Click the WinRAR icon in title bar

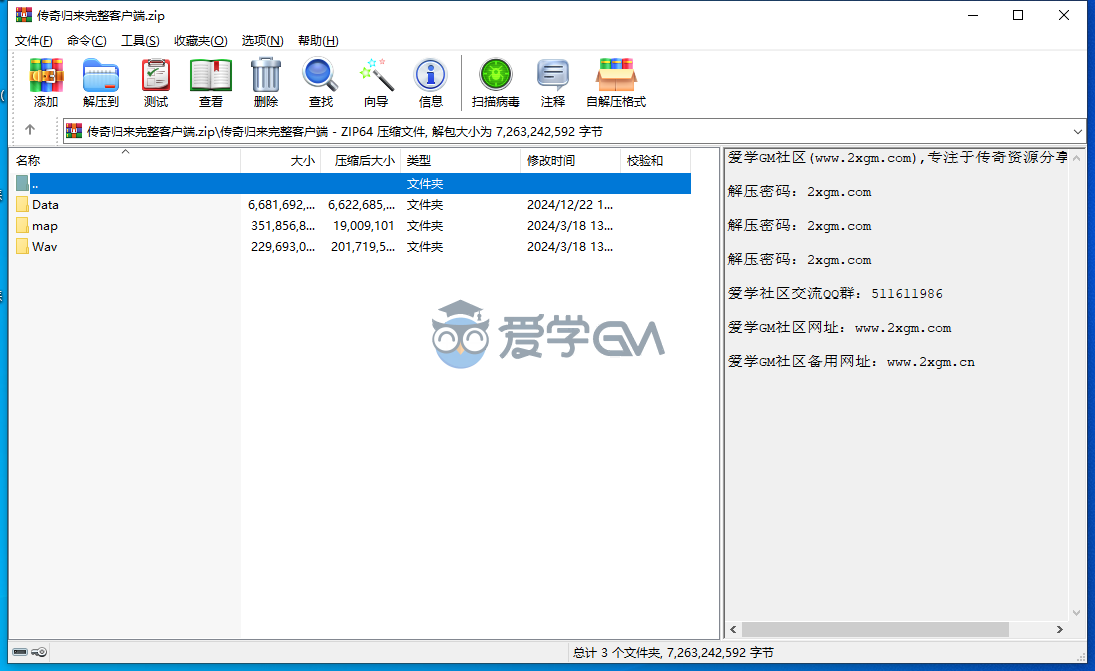[24, 15]
